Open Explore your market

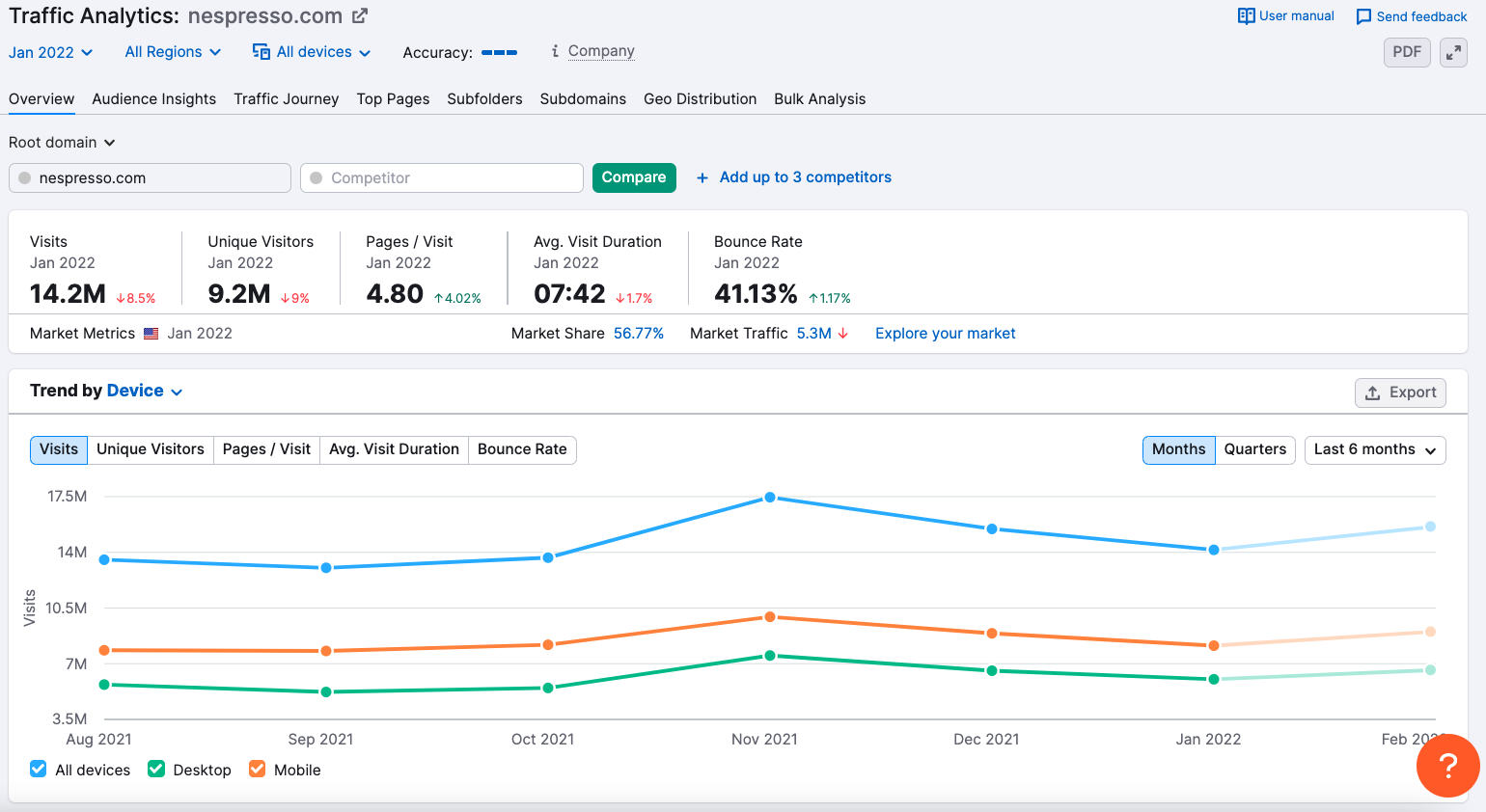[x=945, y=334]
